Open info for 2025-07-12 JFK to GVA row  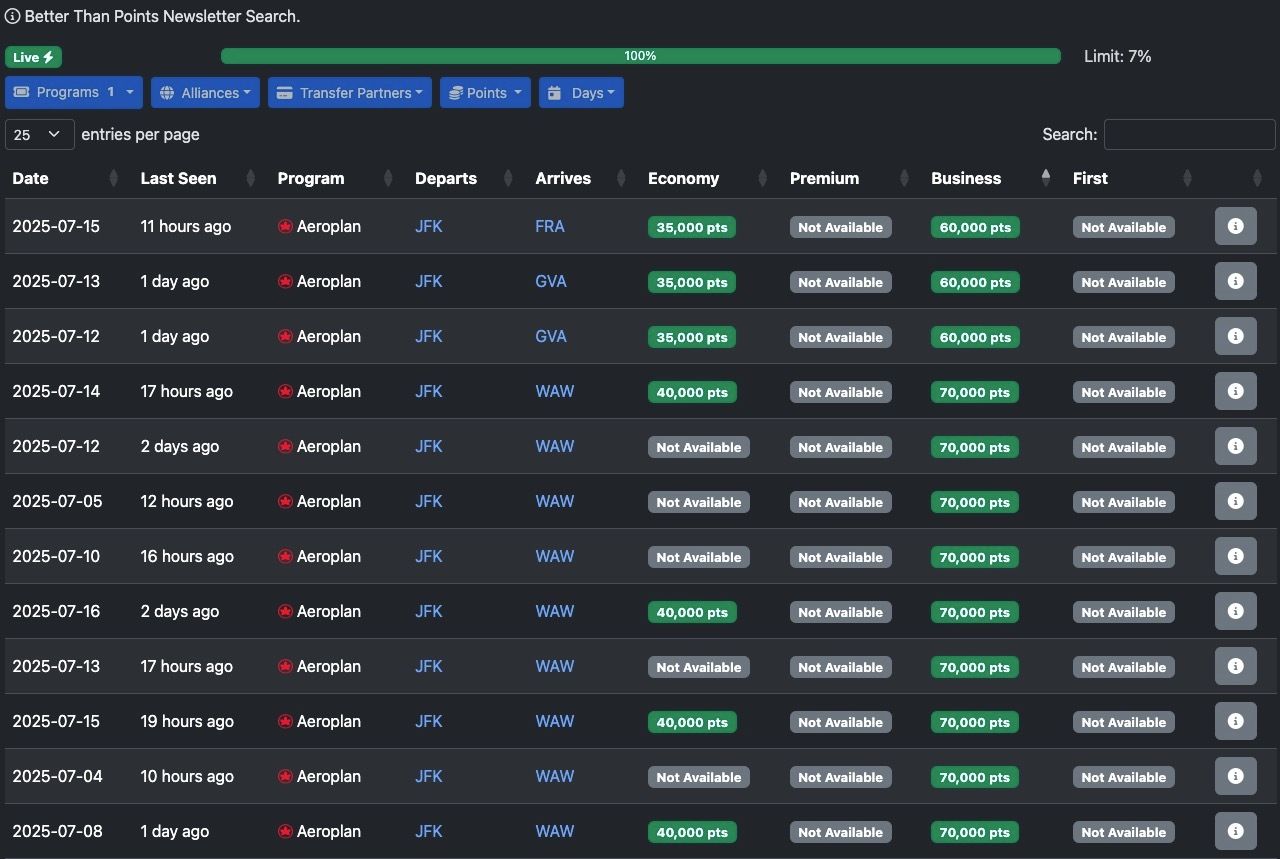click(1235, 336)
